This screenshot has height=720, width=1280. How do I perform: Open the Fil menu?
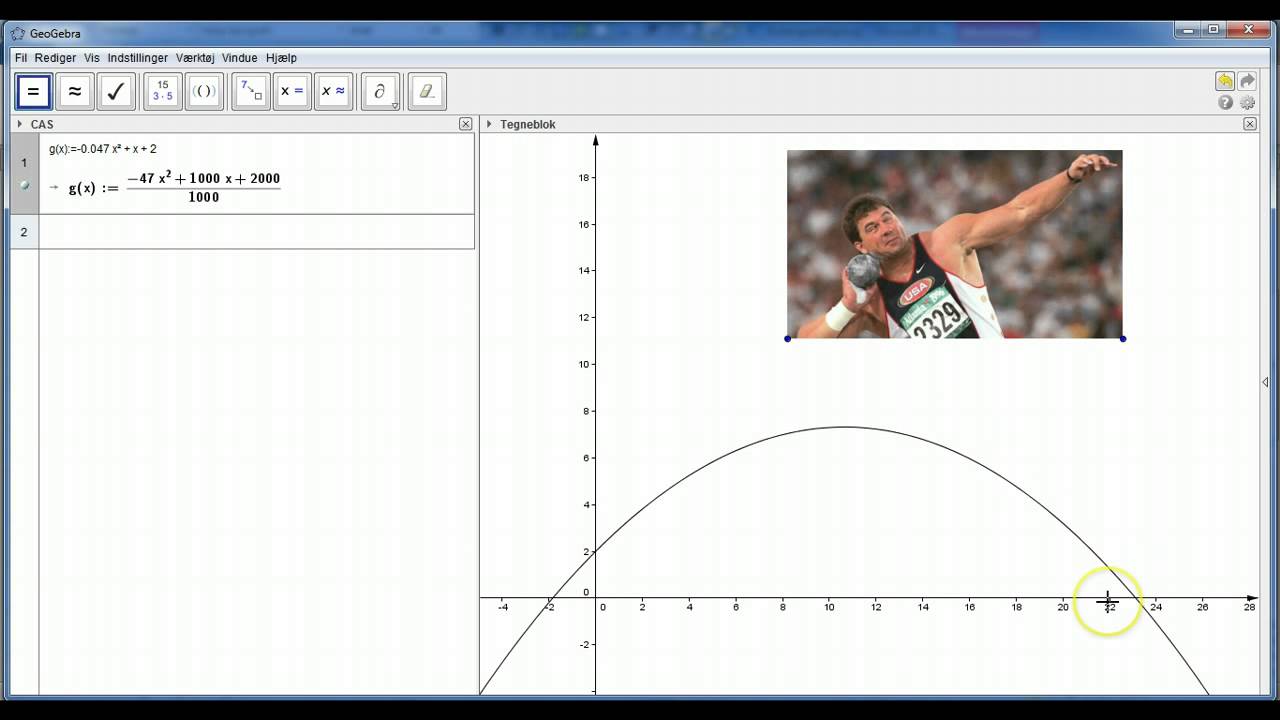click(x=21, y=58)
